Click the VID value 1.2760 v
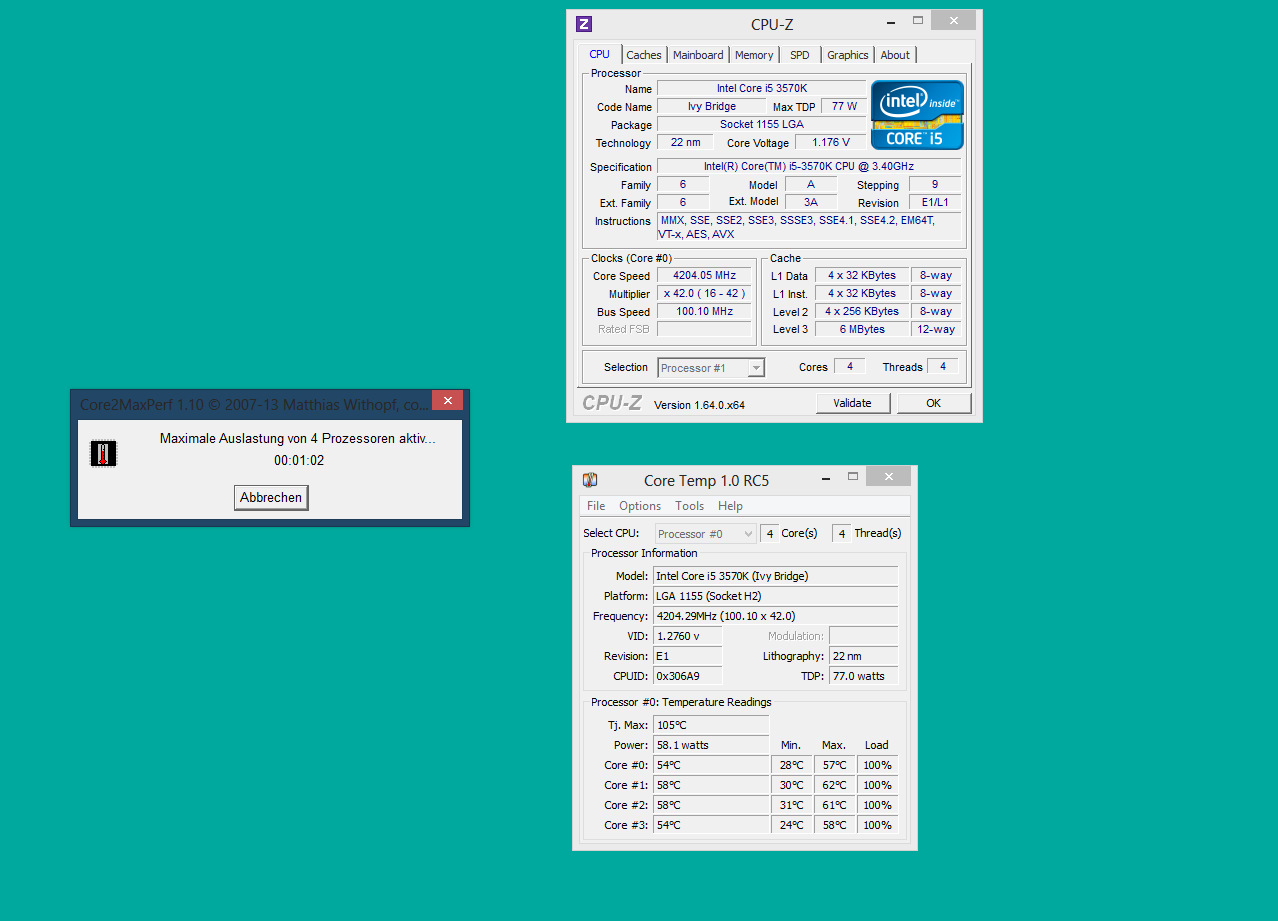Viewport: 1278px width, 921px height. pos(687,636)
